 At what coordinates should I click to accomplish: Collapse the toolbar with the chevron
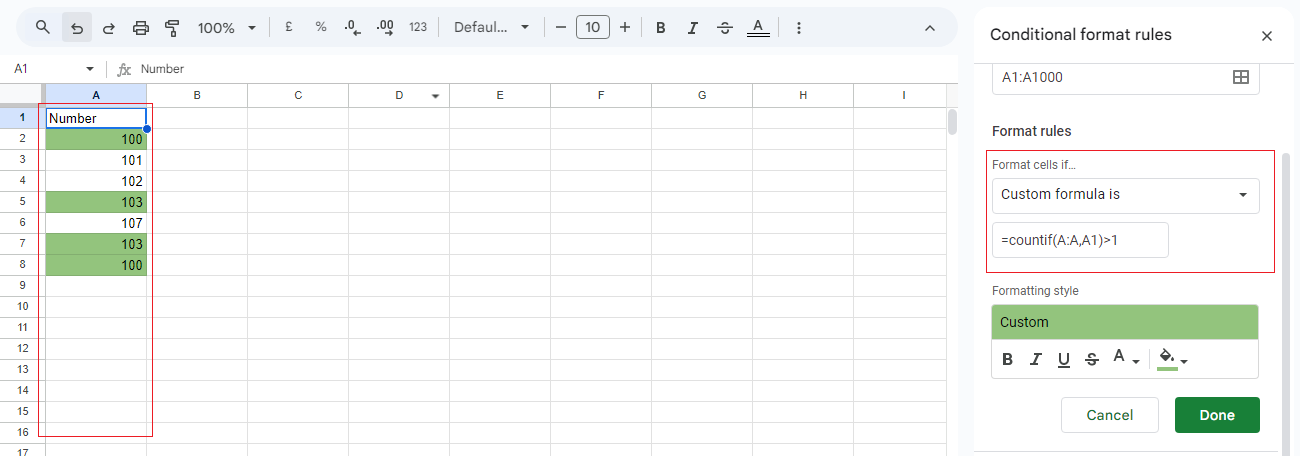(929, 28)
